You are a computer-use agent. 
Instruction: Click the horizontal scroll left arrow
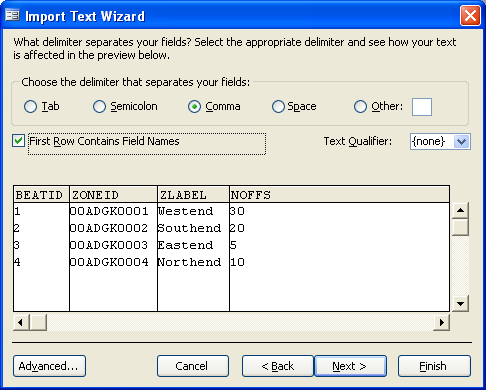tap(21, 322)
